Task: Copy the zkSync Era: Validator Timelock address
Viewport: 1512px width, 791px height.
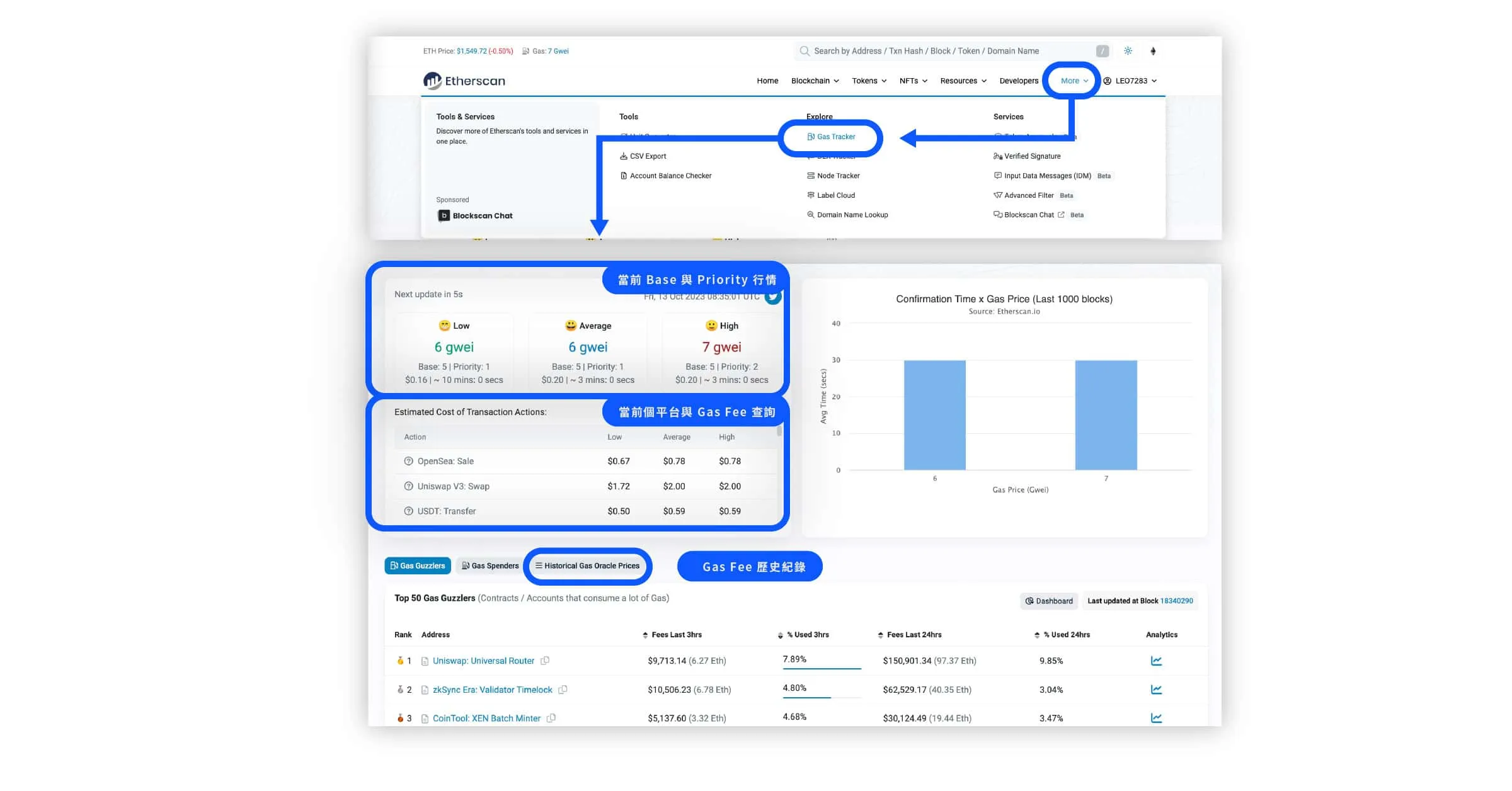Action: click(x=563, y=690)
